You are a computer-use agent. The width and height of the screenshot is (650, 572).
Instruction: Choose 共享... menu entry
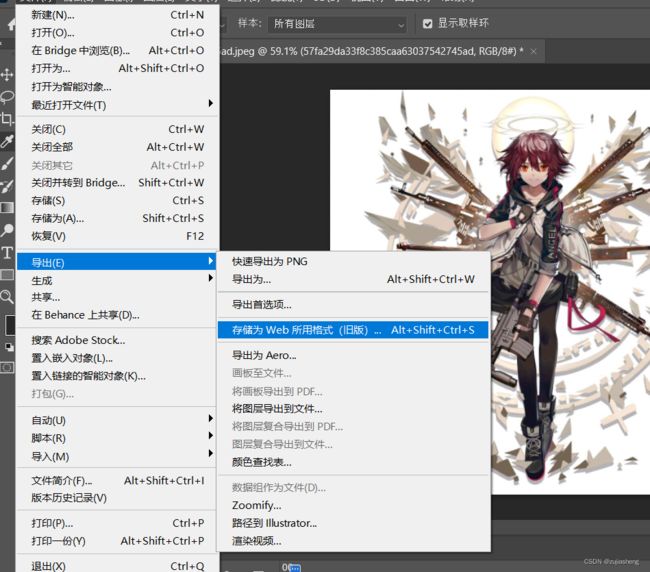(117, 297)
